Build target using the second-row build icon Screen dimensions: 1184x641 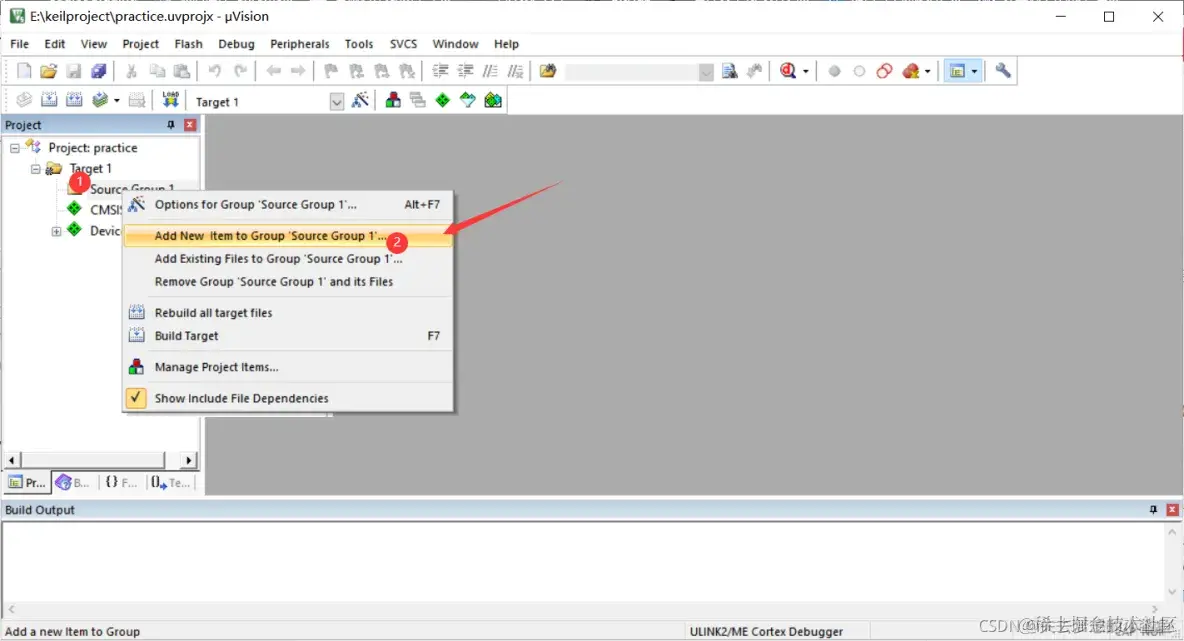coord(49,100)
